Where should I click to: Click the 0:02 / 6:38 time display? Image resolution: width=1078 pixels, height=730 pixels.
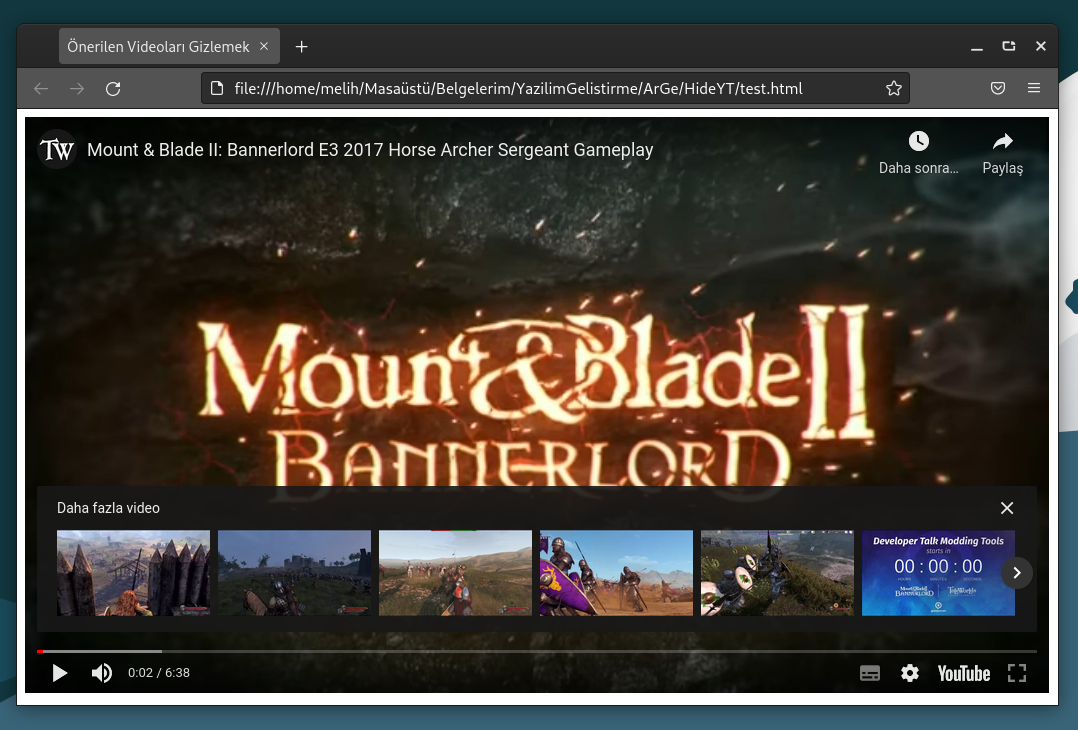(159, 673)
